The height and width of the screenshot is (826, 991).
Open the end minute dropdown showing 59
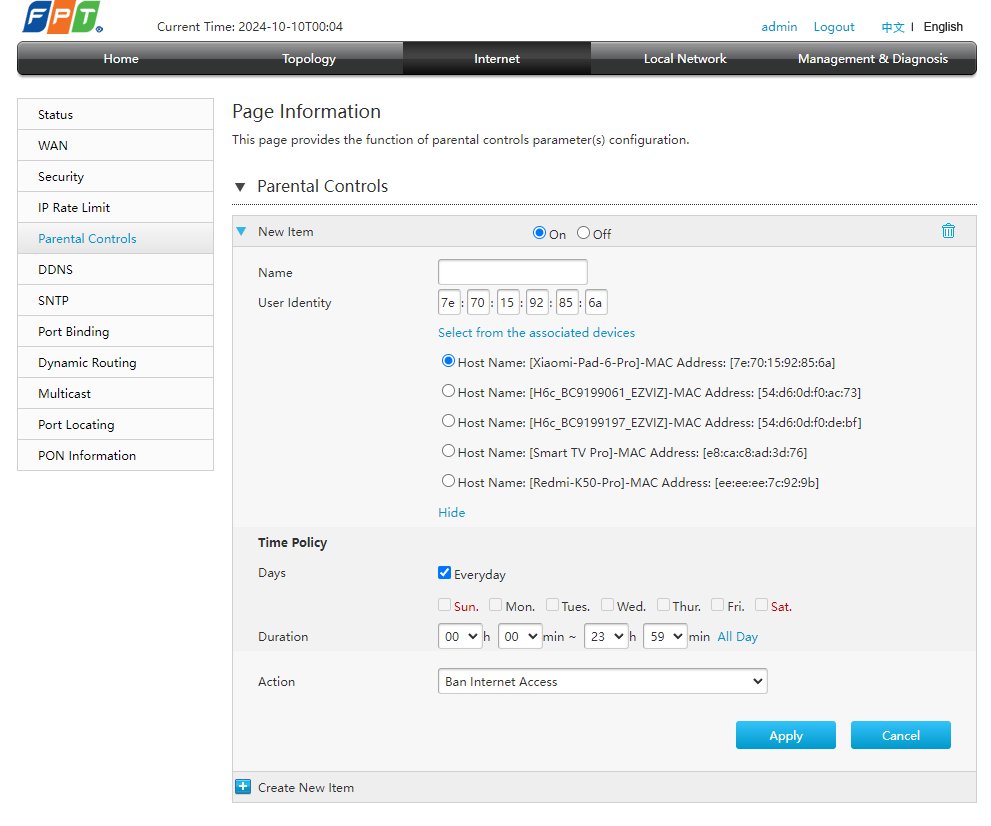tap(665, 636)
